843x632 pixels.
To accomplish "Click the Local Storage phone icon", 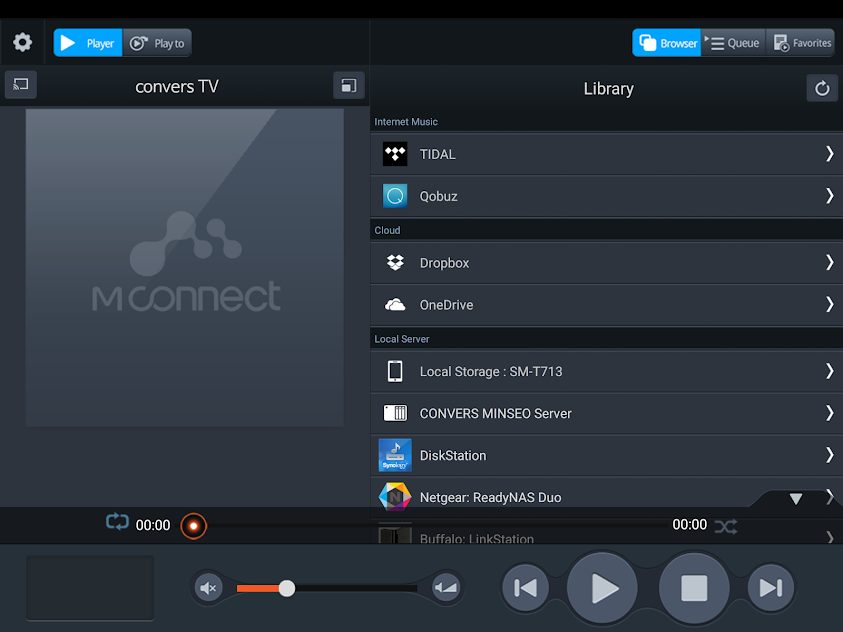I will [395, 371].
